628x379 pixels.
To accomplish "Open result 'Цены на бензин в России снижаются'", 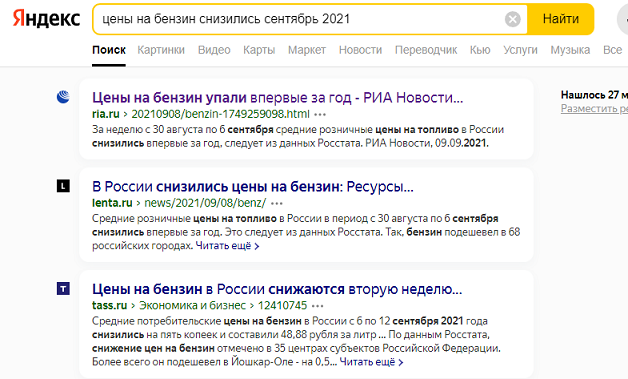I will pyautogui.click(x=277, y=289).
